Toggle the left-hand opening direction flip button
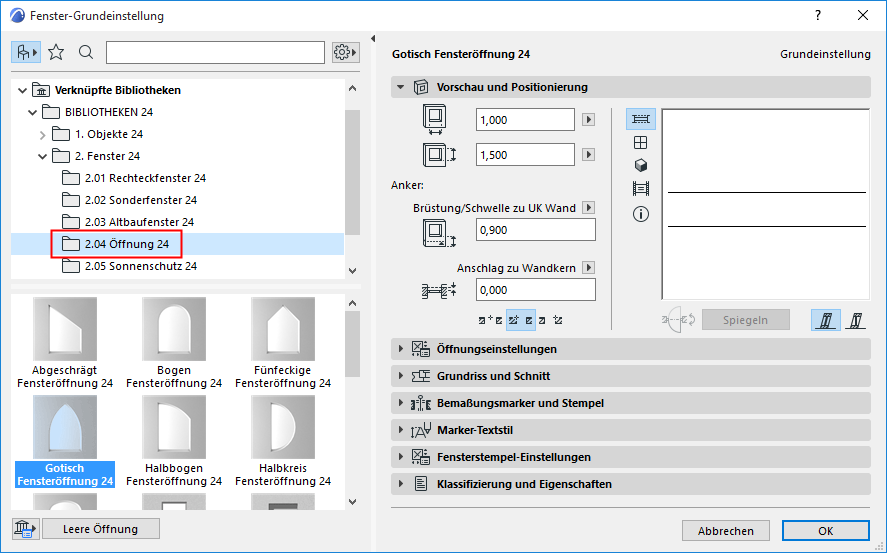887x553 pixels. point(827,320)
